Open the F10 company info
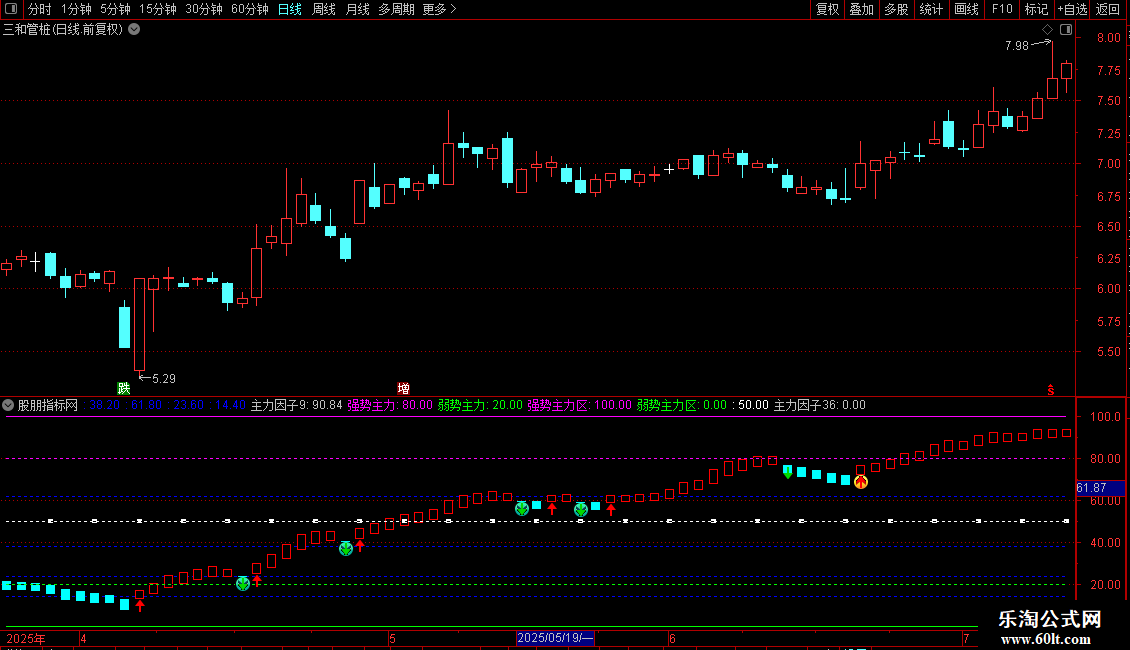The image size is (1130, 650). click(x=1002, y=9)
